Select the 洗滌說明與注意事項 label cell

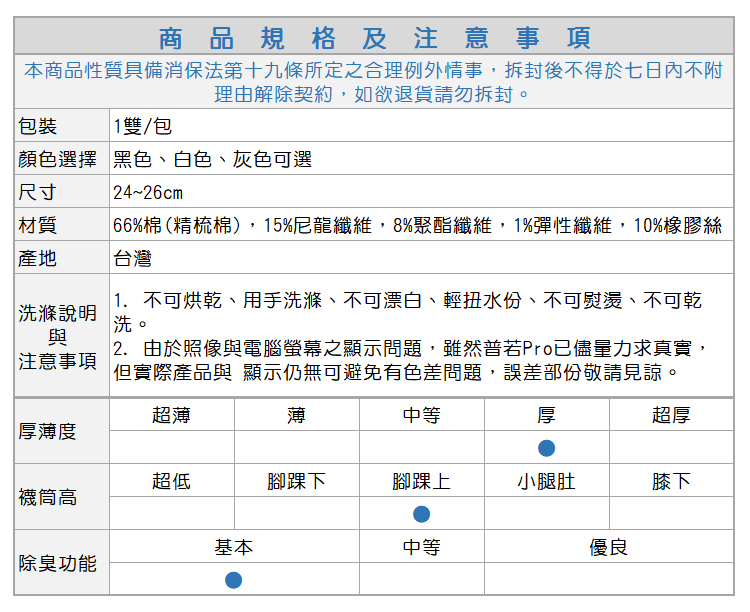coord(58,336)
